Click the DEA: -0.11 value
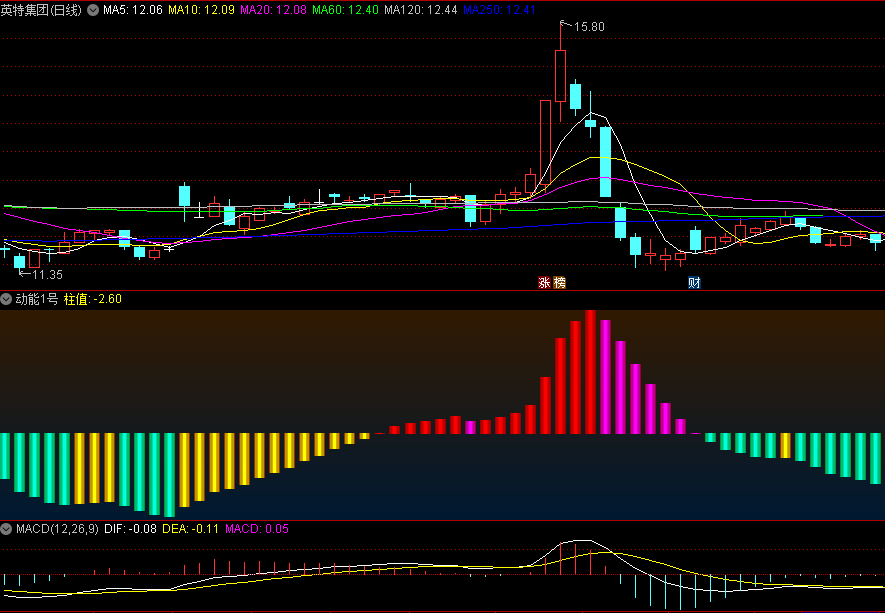885x613 pixels. pyautogui.click(x=190, y=529)
